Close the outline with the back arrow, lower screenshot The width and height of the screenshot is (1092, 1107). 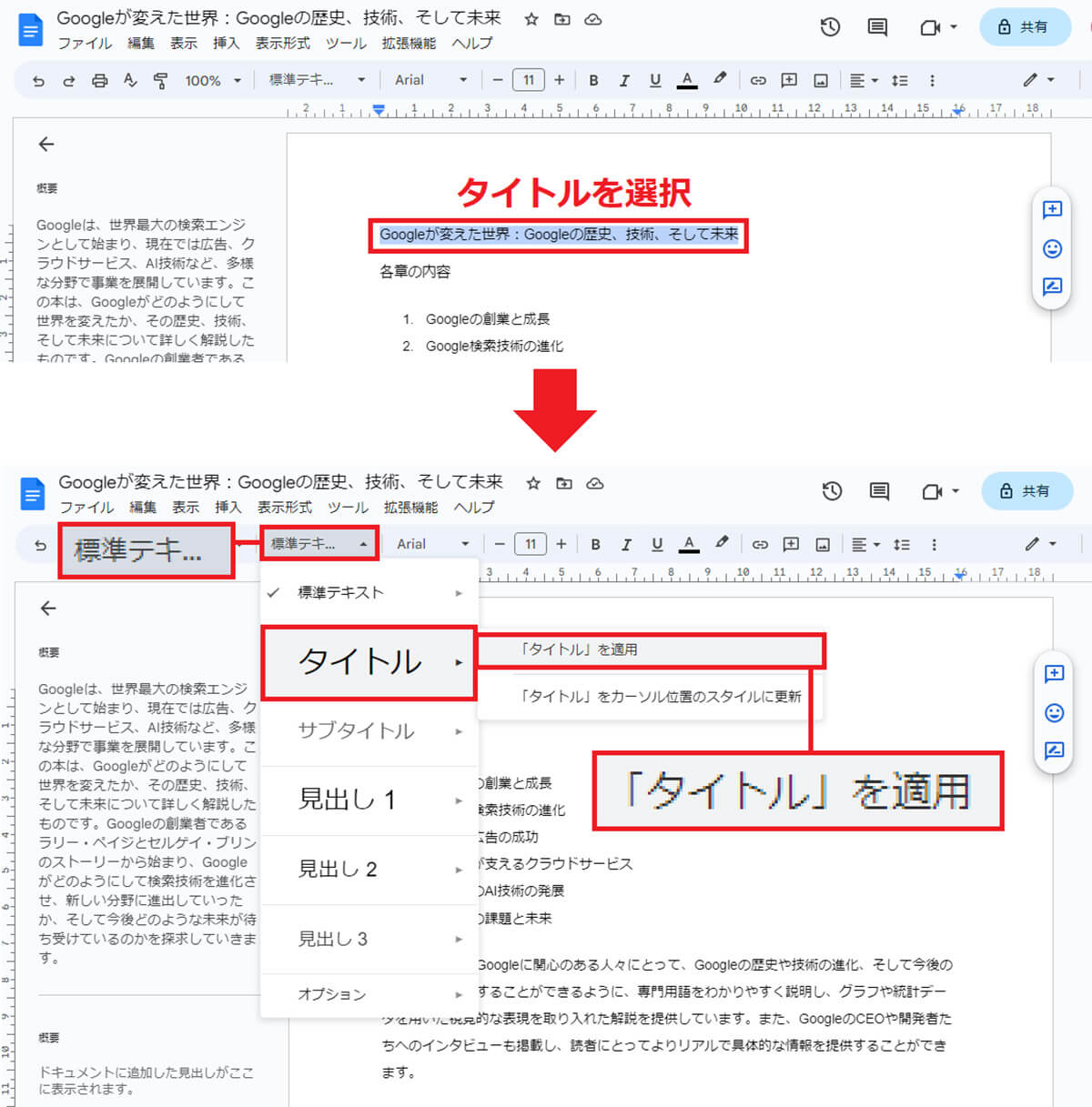(x=48, y=608)
